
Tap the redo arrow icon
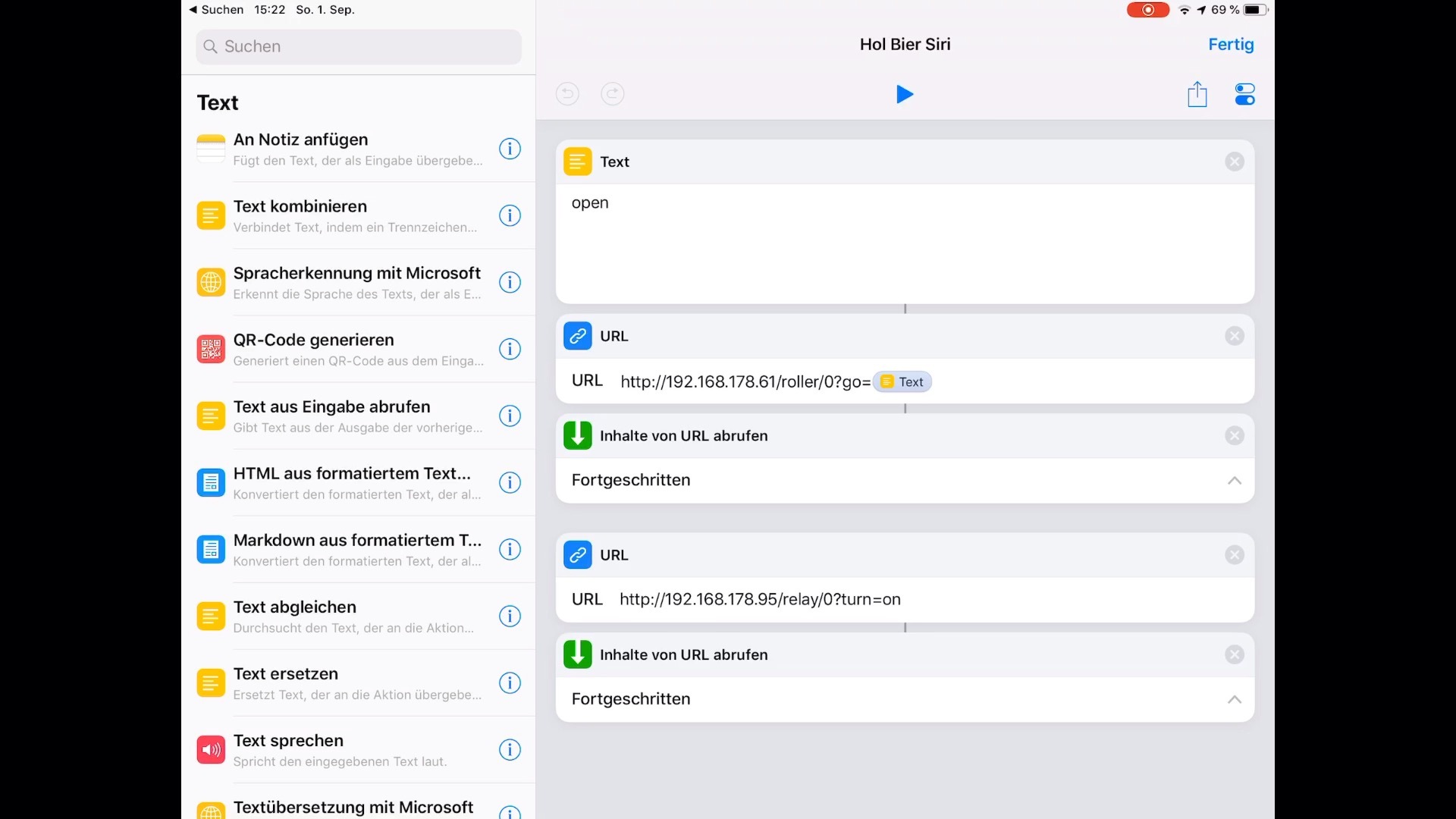(612, 93)
